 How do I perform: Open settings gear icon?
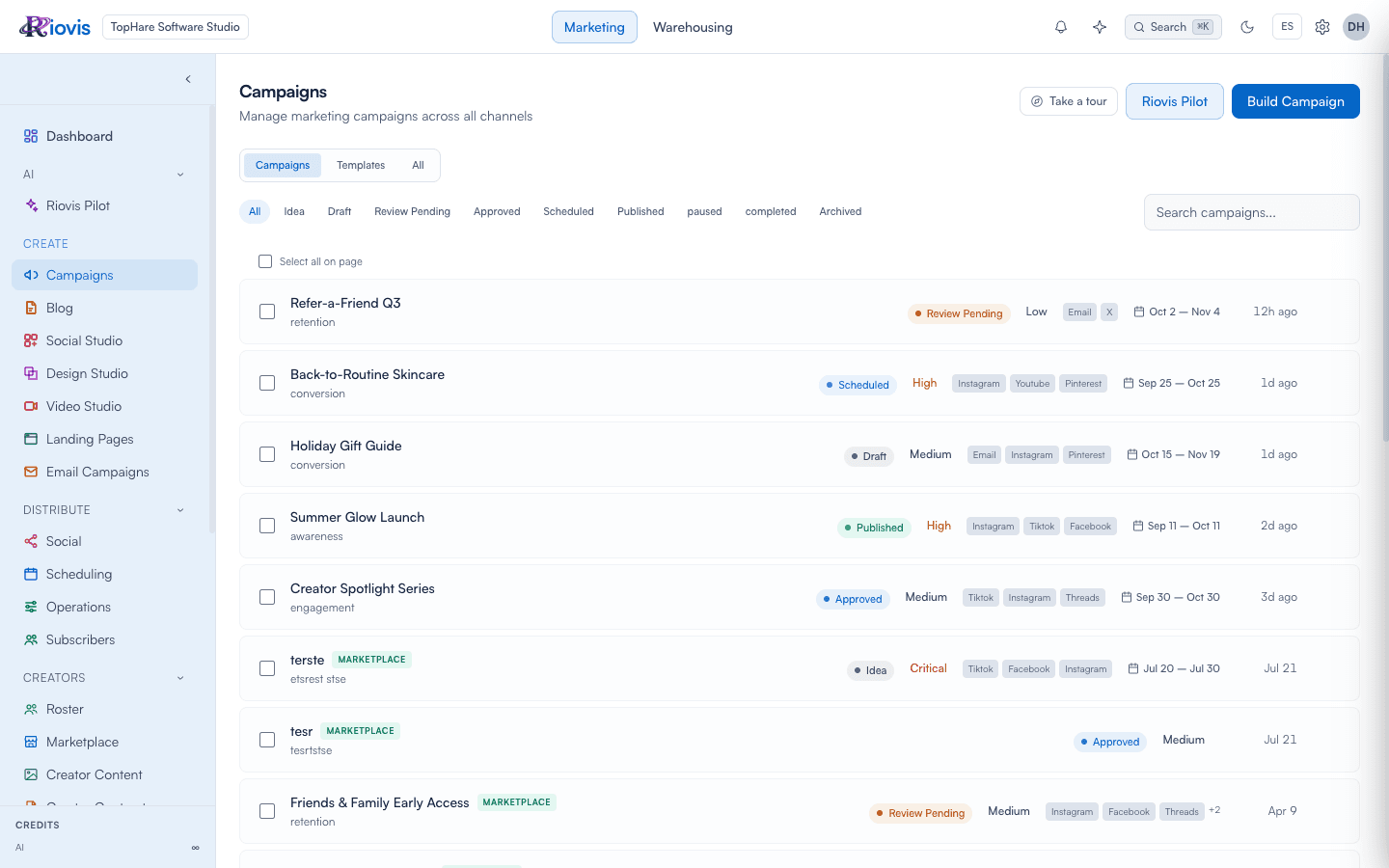1322,27
